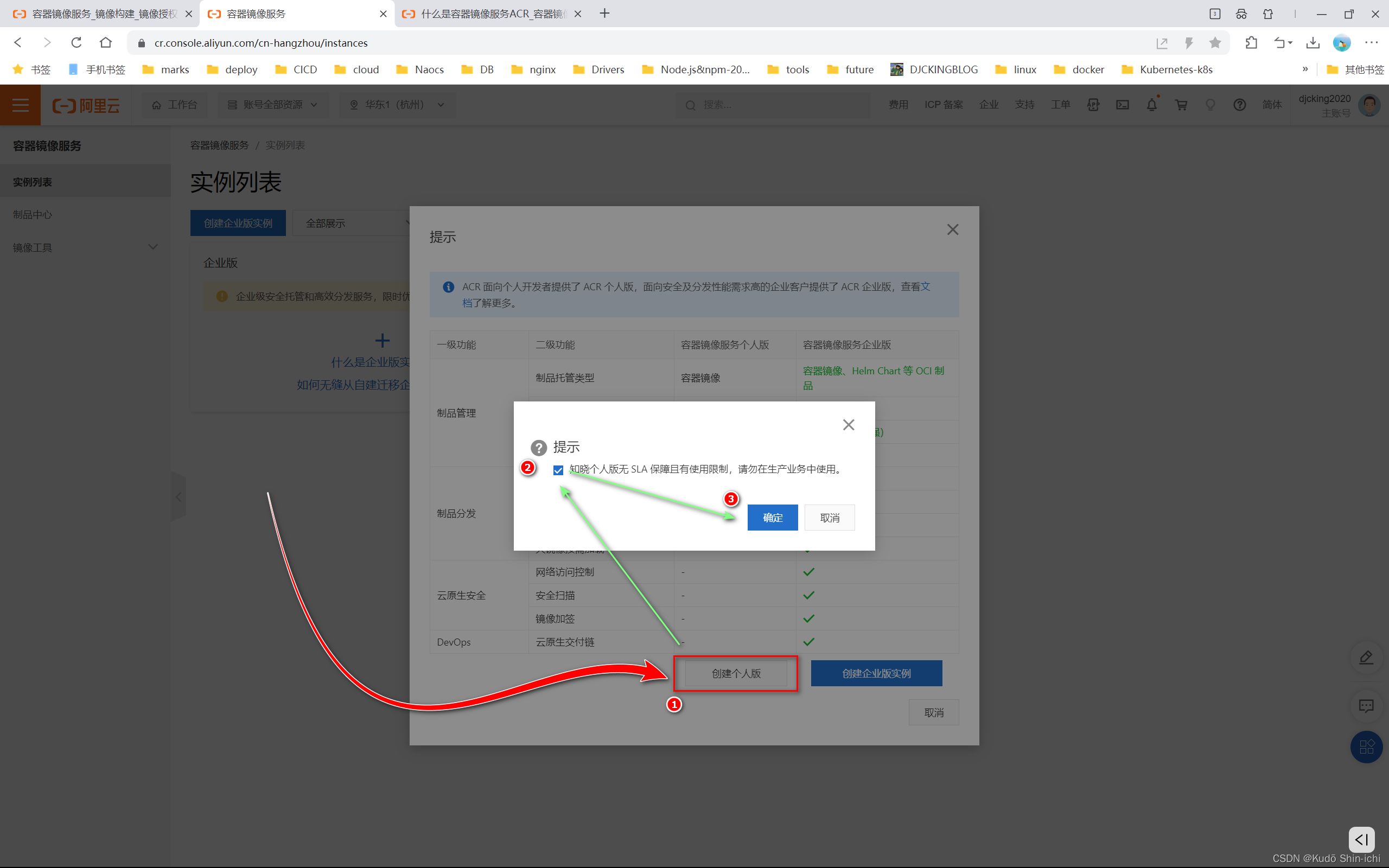1389x868 pixels.
Task: Open the notification bell icon
Action: (x=1151, y=105)
